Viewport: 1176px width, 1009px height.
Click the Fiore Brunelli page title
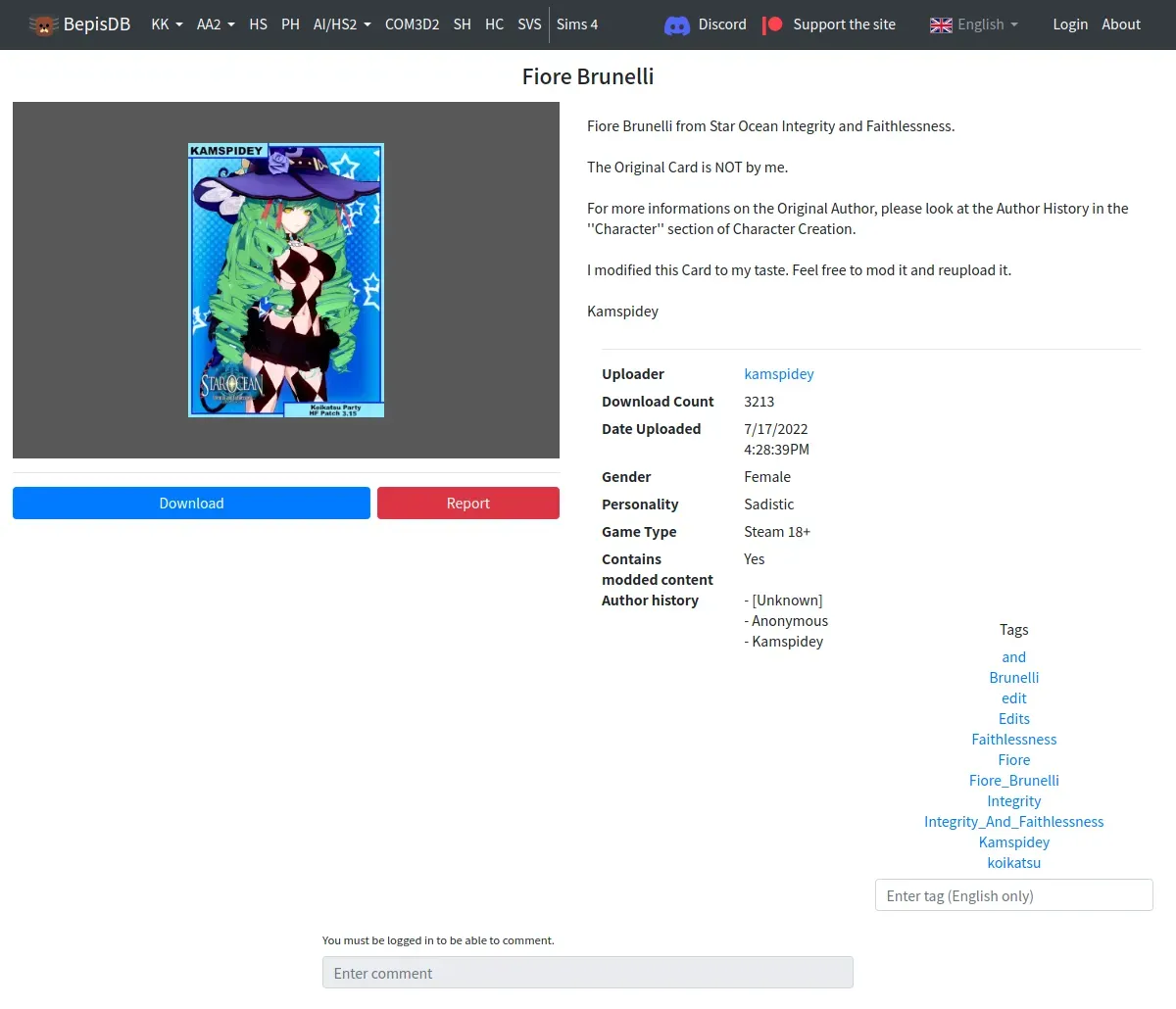588,76
